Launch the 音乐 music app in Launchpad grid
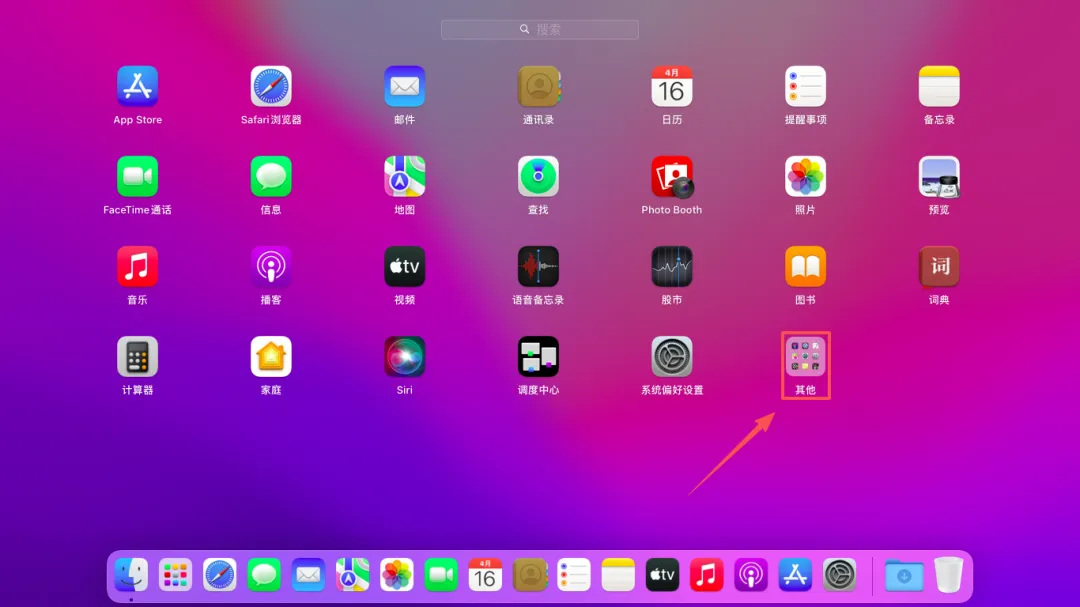This screenshot has width=1080, height=607. click(x=137, y=267)
